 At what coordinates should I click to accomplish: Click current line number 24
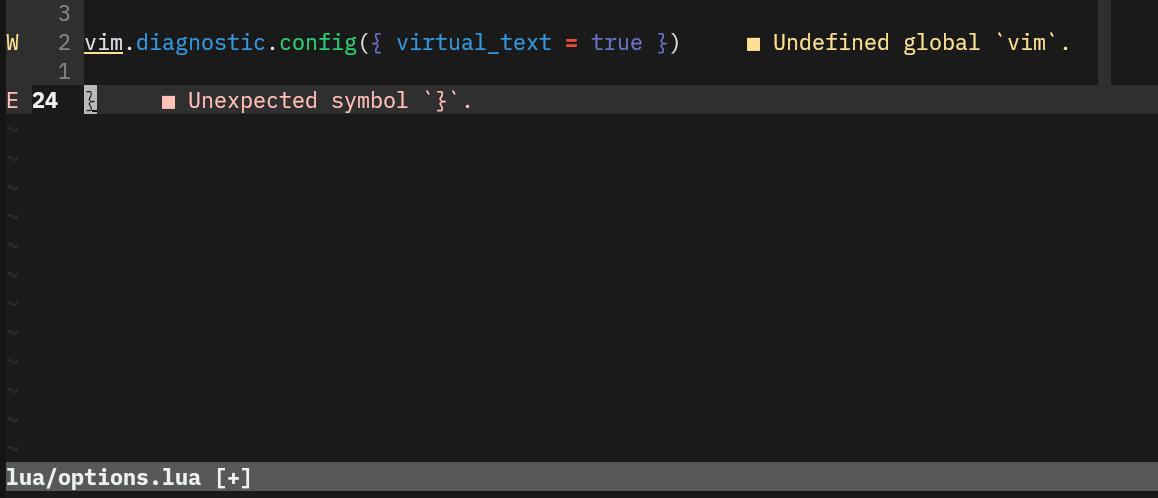point(45,101)
